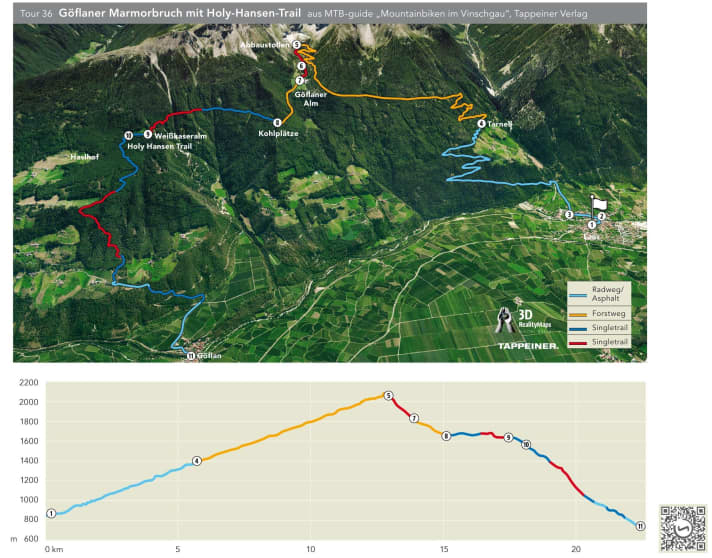This screenshot has width=712, height=558.
Task: Click marker 5 at elevation profile peak
Action: [x=387, y=396]
